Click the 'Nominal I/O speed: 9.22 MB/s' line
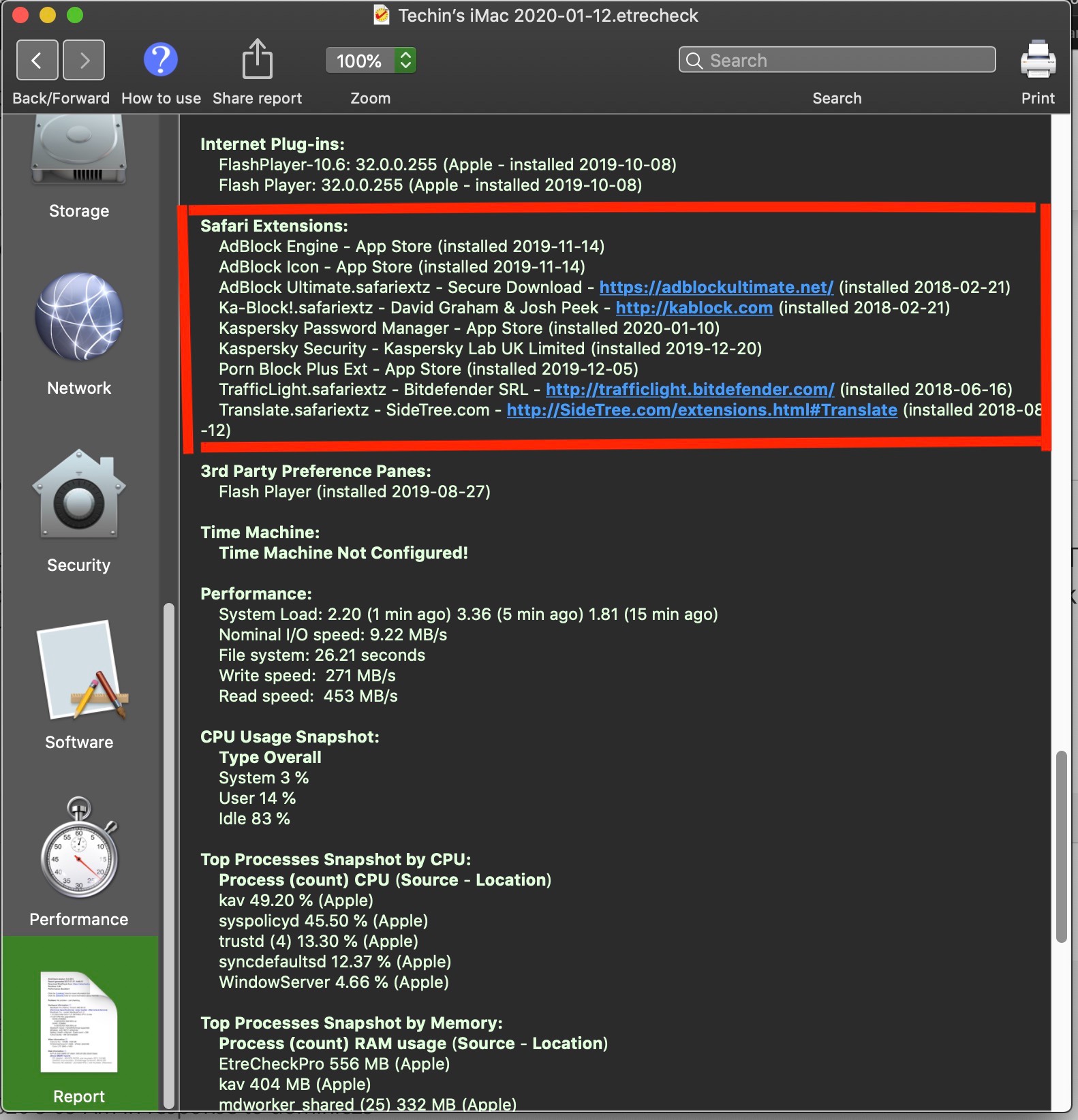This screenshot has width=1078, height=1120. coord(333,635)
